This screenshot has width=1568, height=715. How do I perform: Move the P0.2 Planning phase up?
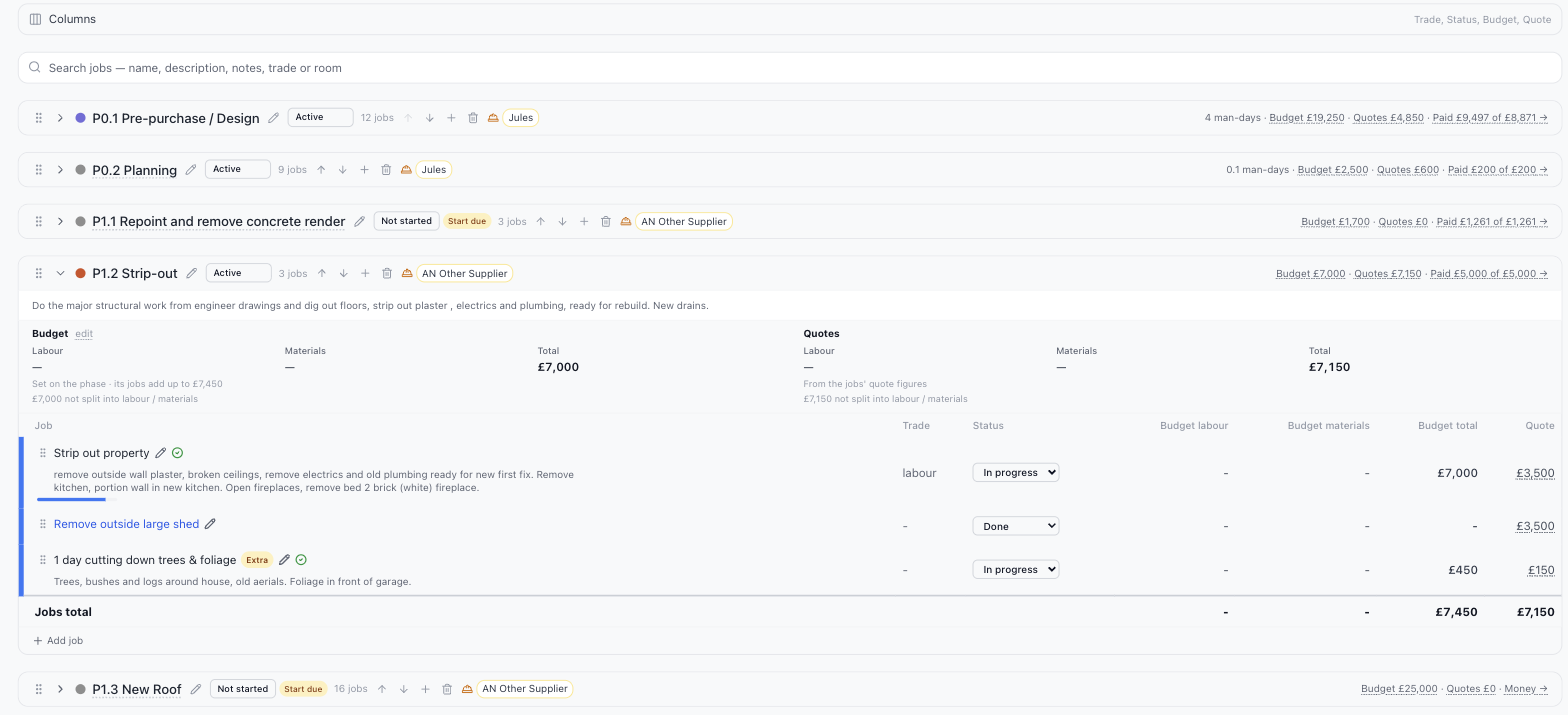pyautogui.click(x=321, y=170)
